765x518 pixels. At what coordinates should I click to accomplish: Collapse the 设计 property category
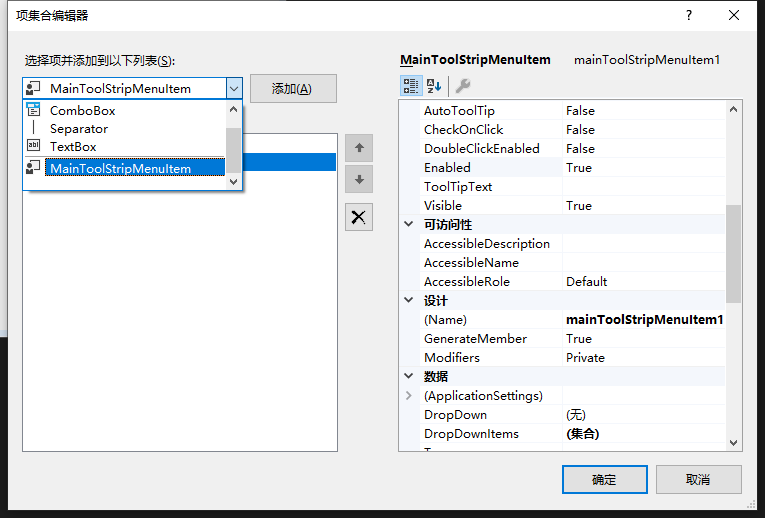click(x=409, y=300)
